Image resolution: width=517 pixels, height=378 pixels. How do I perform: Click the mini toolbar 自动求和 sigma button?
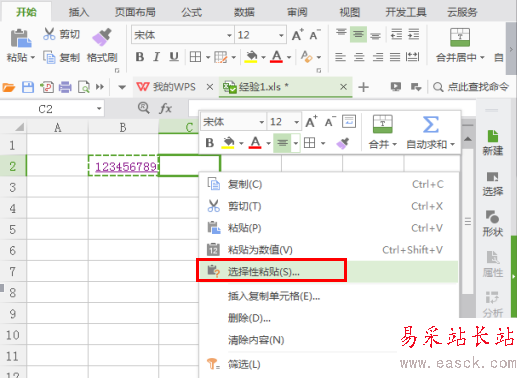430,133
